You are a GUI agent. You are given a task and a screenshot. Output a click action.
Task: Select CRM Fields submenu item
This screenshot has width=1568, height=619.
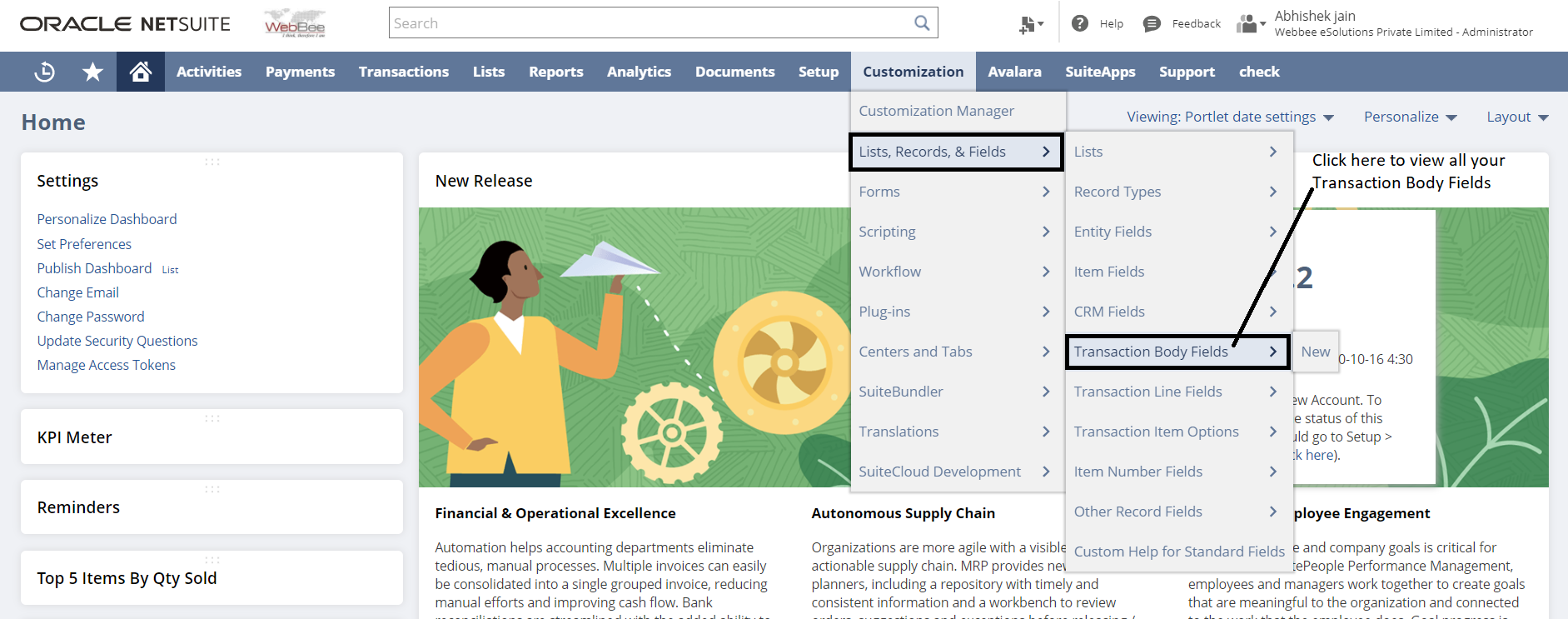(x=1178, y=312)
